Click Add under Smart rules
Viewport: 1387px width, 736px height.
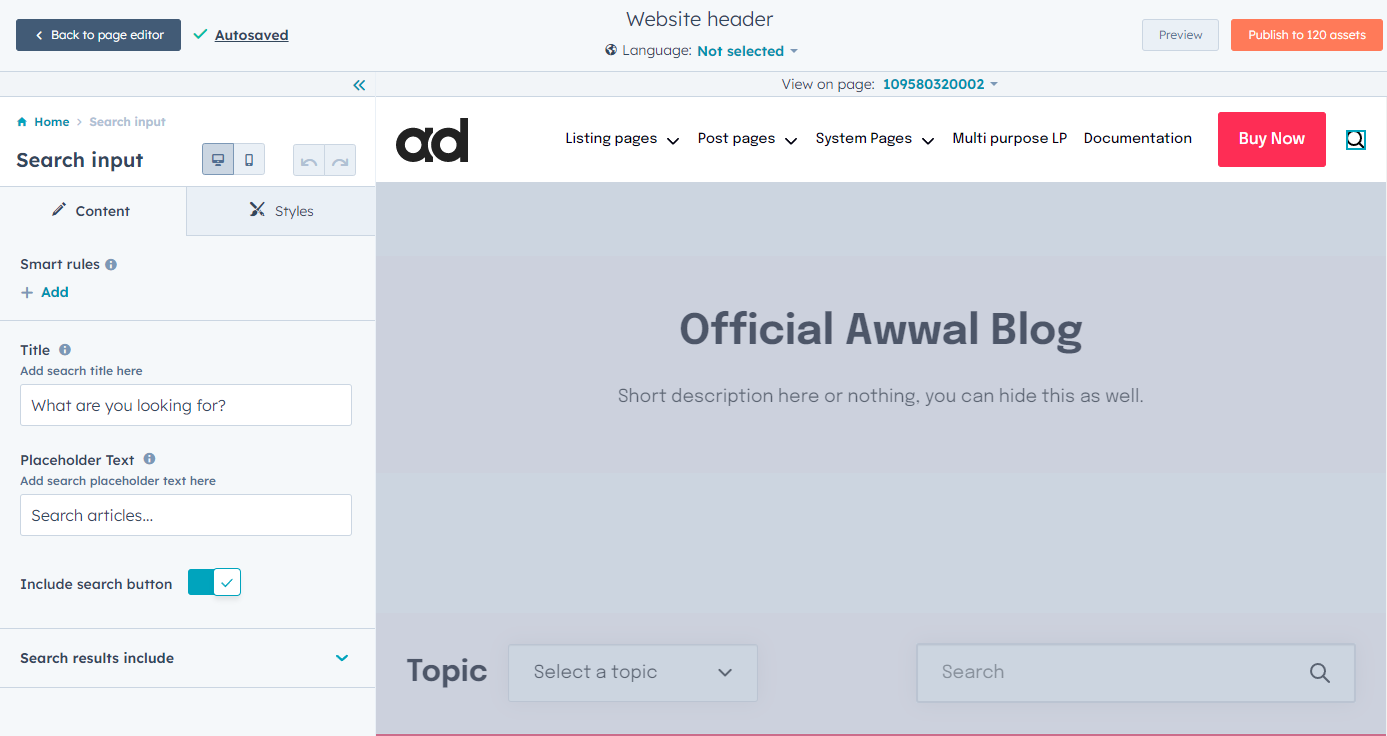click(45, 292)
